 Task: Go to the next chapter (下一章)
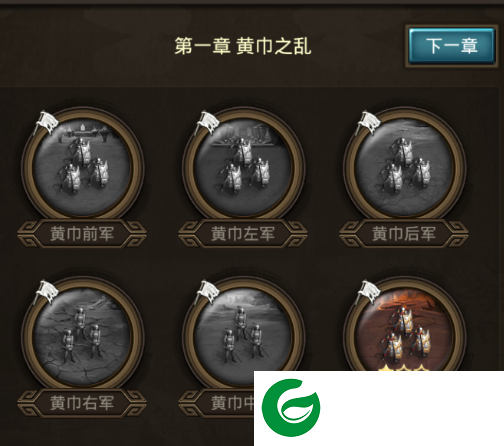click(451, 46)
